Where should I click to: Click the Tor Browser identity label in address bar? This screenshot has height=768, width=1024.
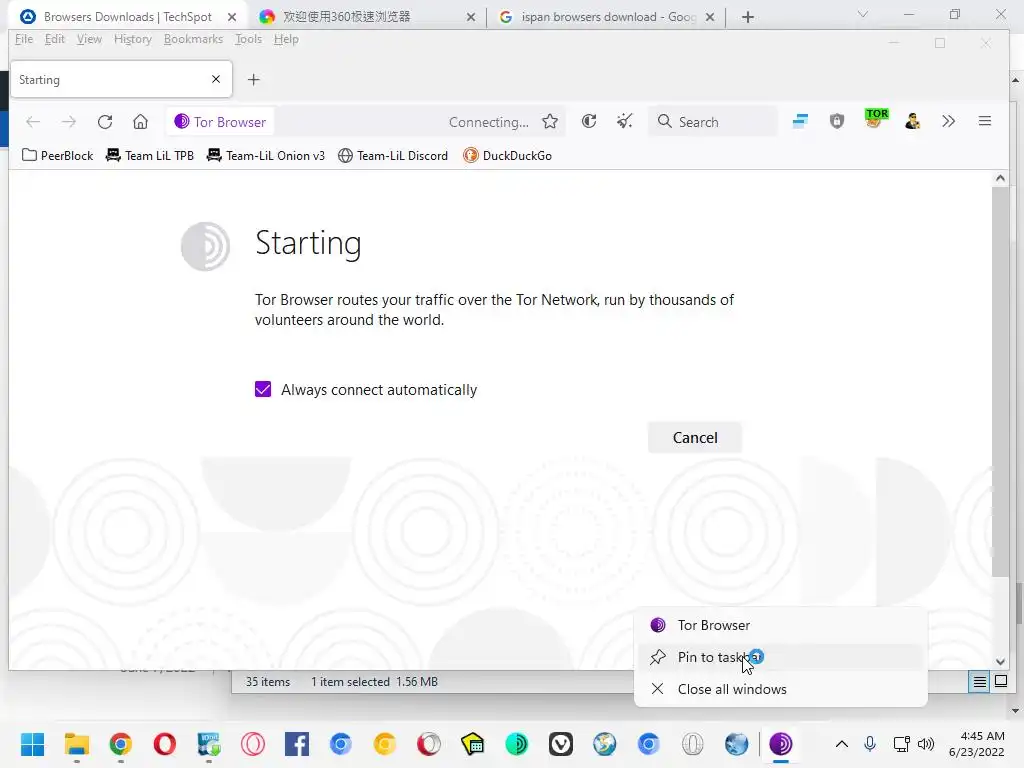point(220,122)
